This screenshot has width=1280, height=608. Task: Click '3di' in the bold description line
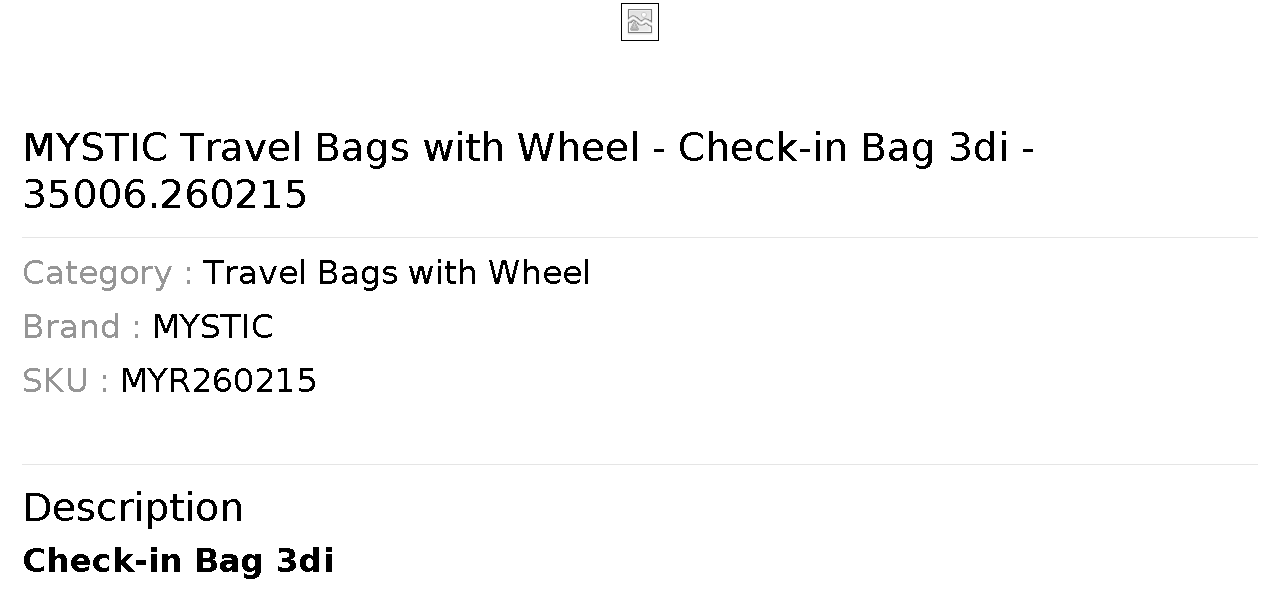[x=304, y=561]
